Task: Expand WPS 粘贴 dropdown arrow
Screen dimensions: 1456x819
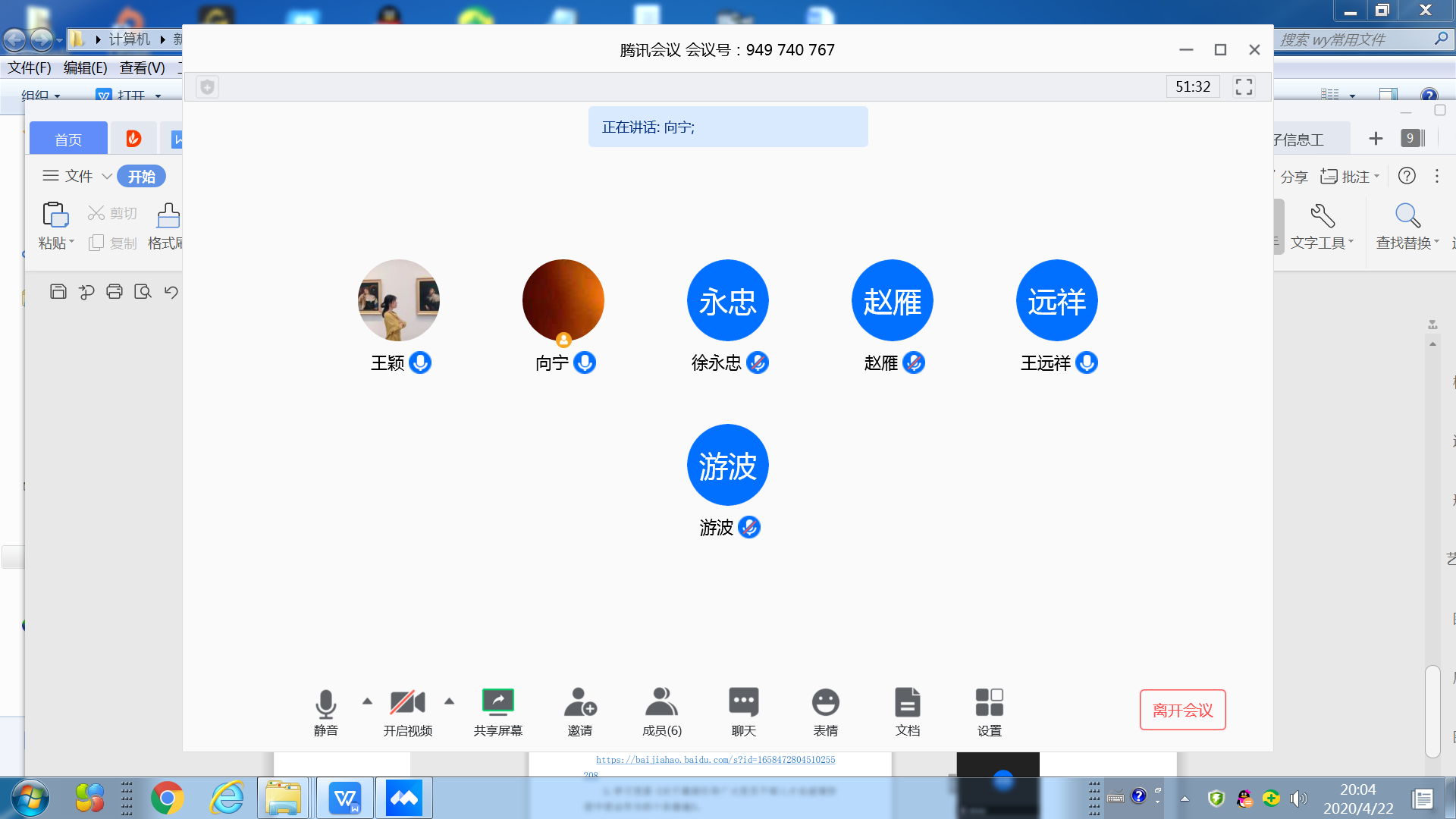Action: coord(71,243)
